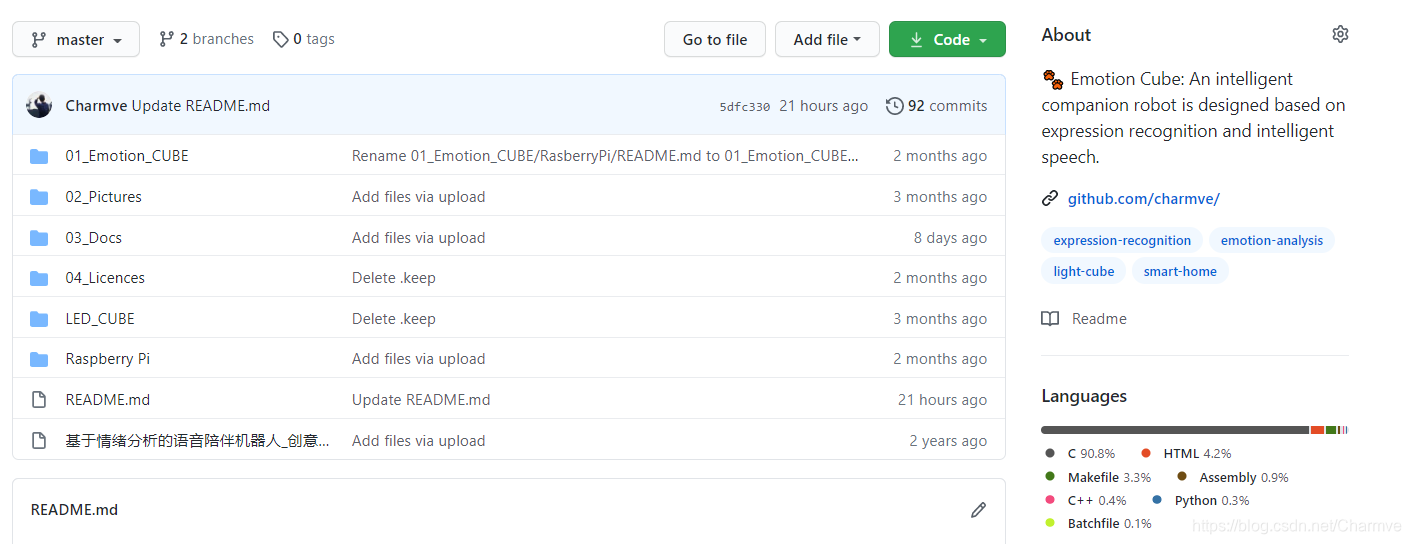Open the master branch selector dropdown
The width and height of the screenshot is (1411, 544).
(x=76, y=40)
